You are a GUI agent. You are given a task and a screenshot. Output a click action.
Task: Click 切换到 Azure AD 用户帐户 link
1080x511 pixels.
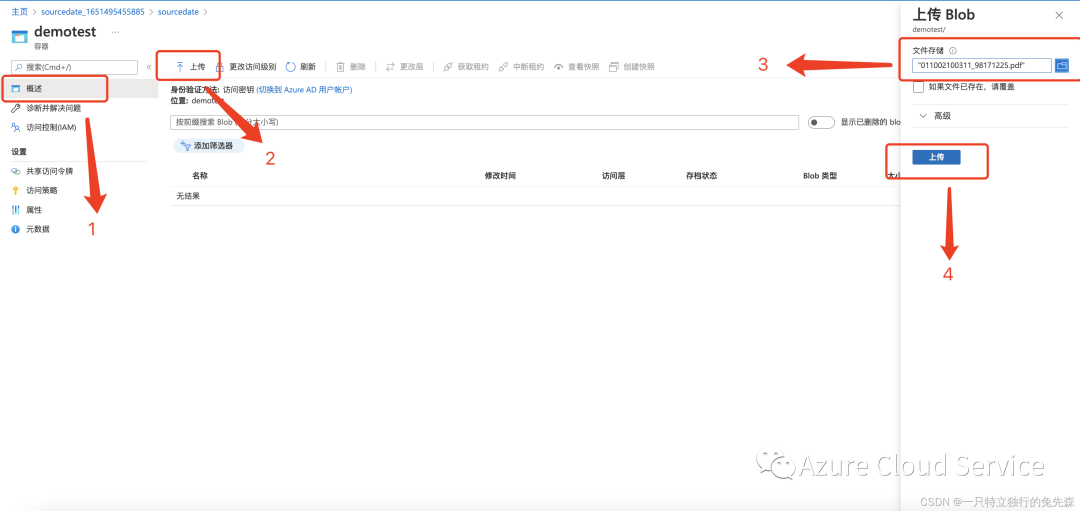[304, 90]
